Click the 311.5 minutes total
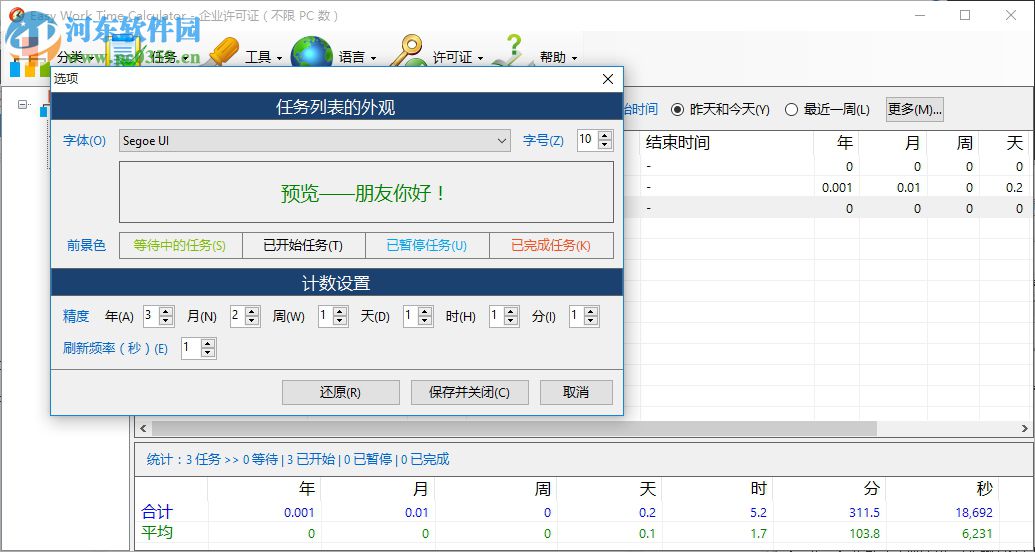This screenshot has width=1035, height=552. click(864, 512)
